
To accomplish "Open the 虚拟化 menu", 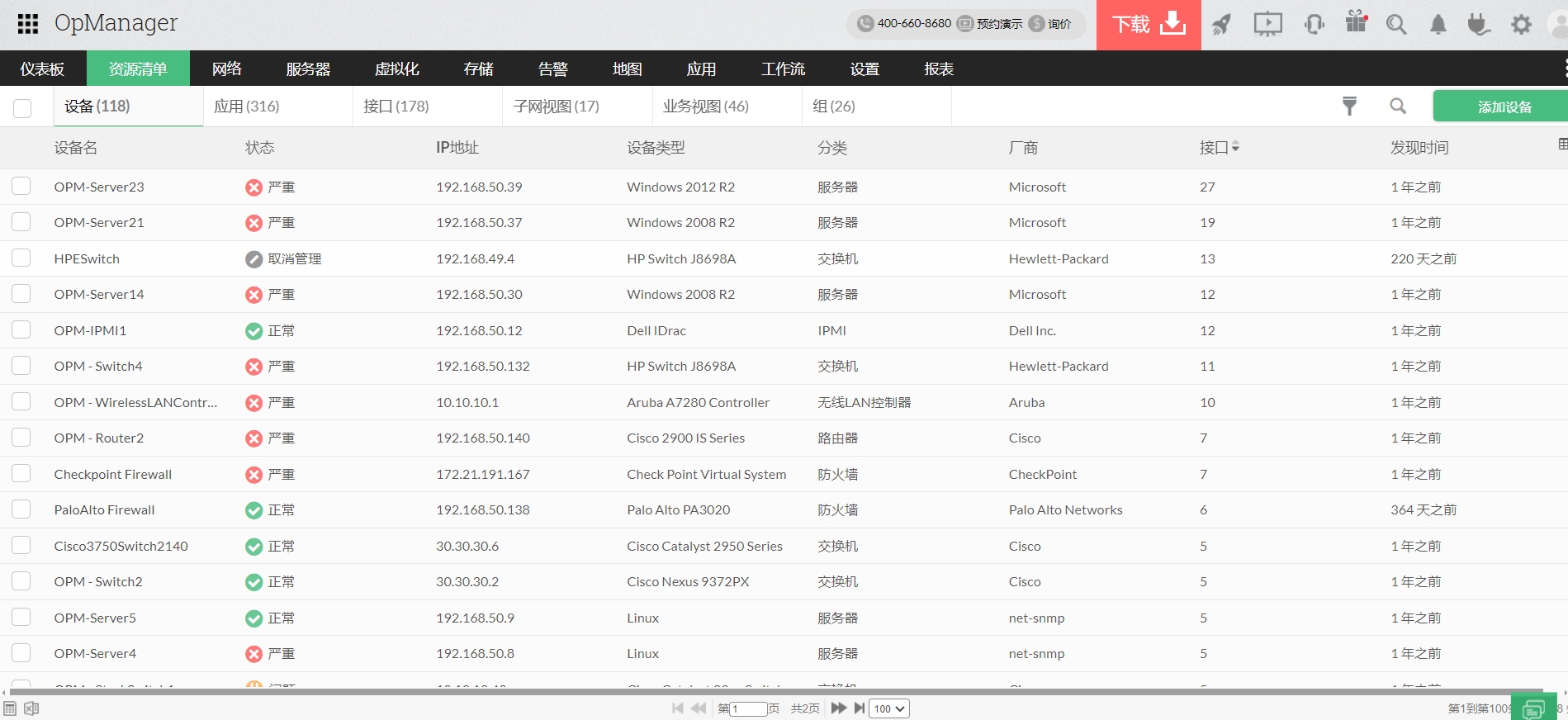I will (x=397, y=69).
